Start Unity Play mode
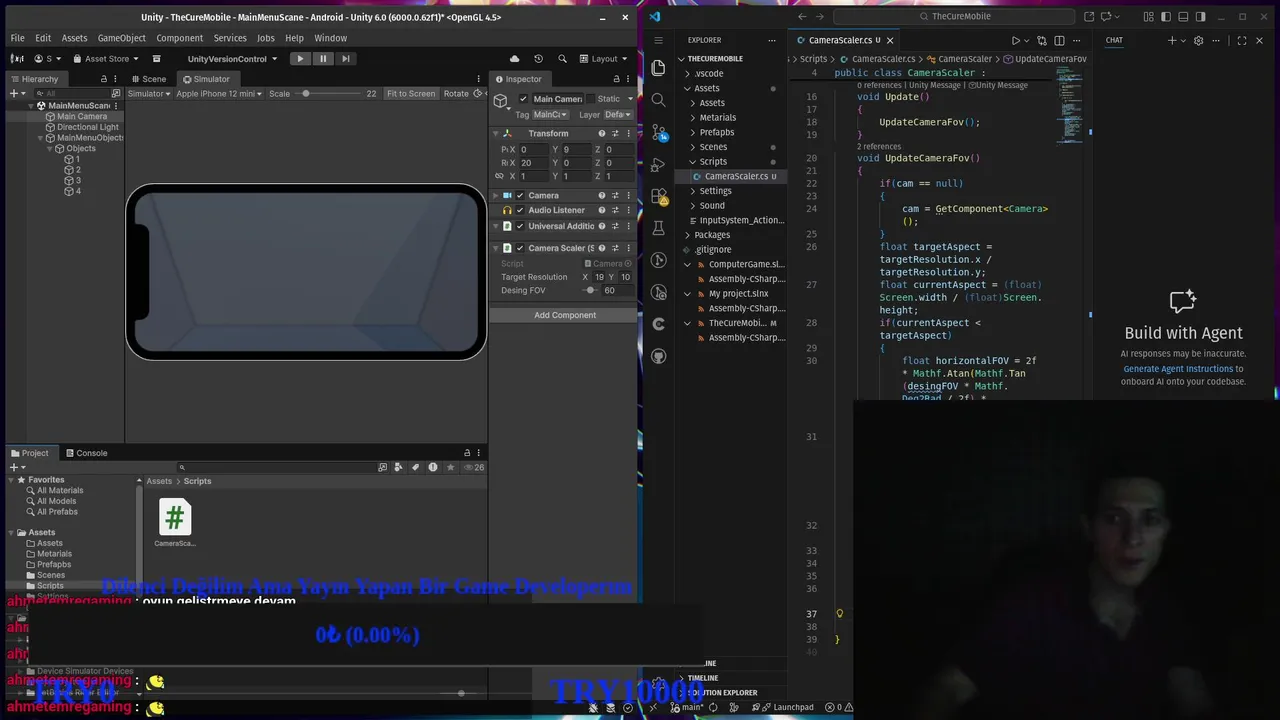This screenshot has height=720, width=1280. point(300,59)
